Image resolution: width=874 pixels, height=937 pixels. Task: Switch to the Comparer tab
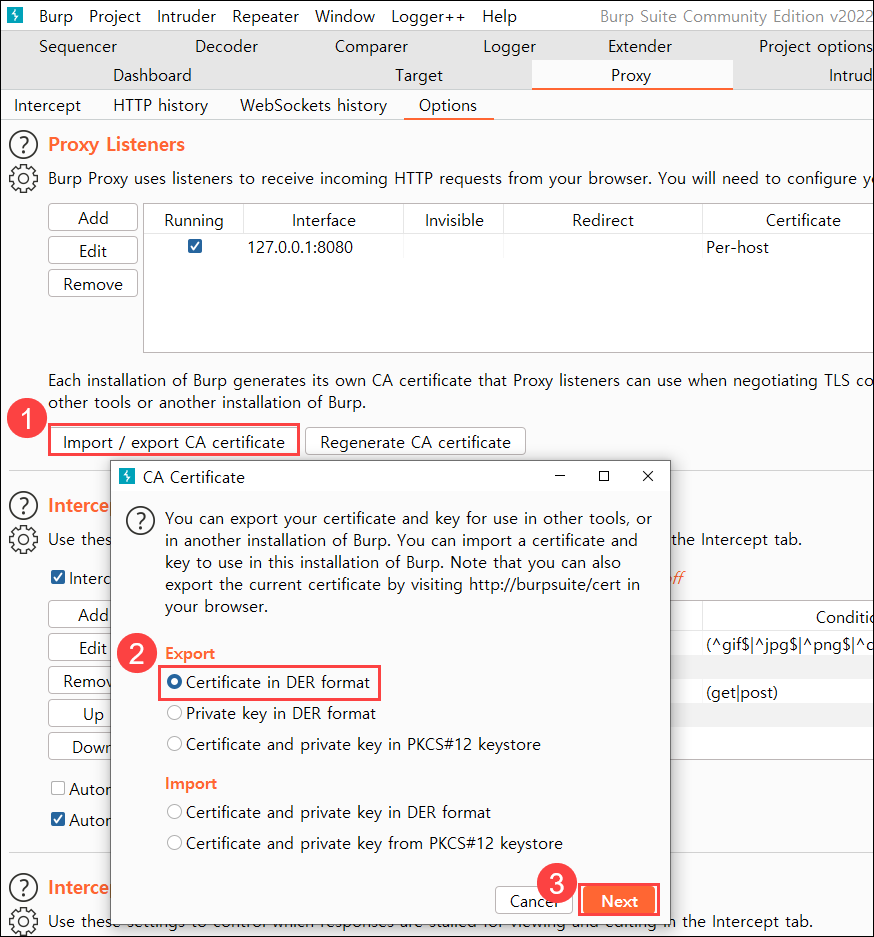click(371, 46)
